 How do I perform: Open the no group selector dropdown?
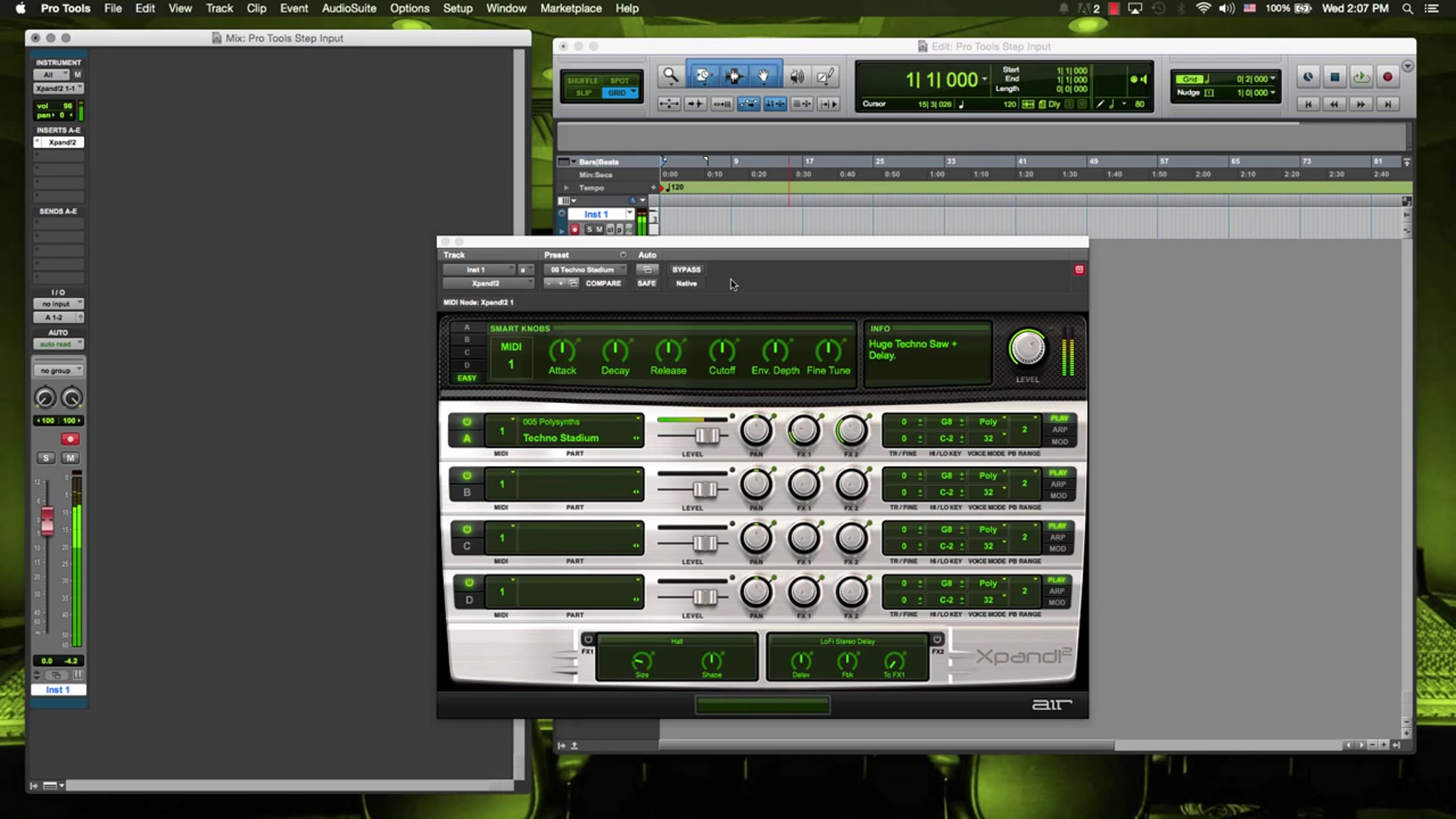tap(58, 371)
